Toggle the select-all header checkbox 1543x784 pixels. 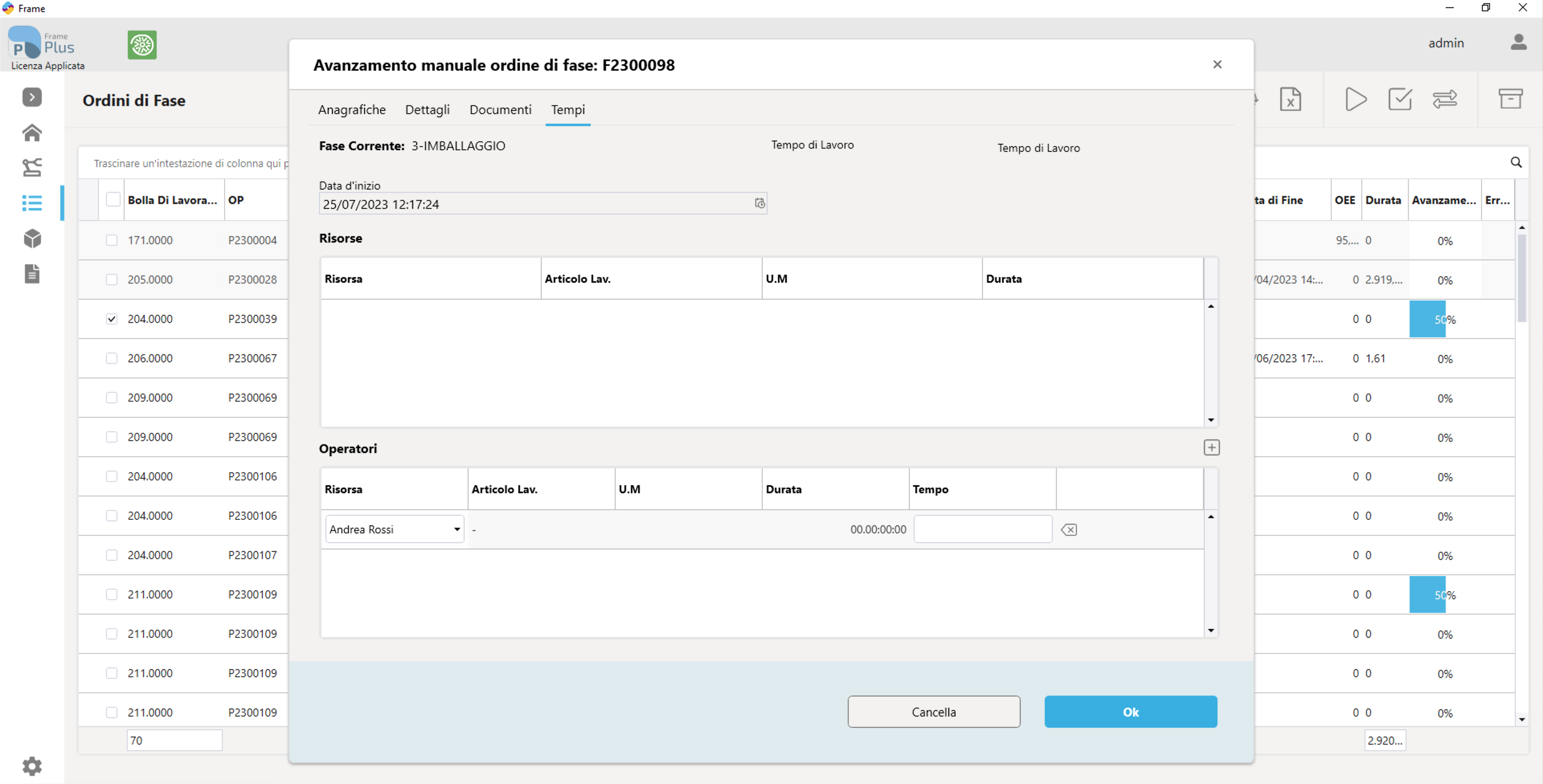pos(113,200)
